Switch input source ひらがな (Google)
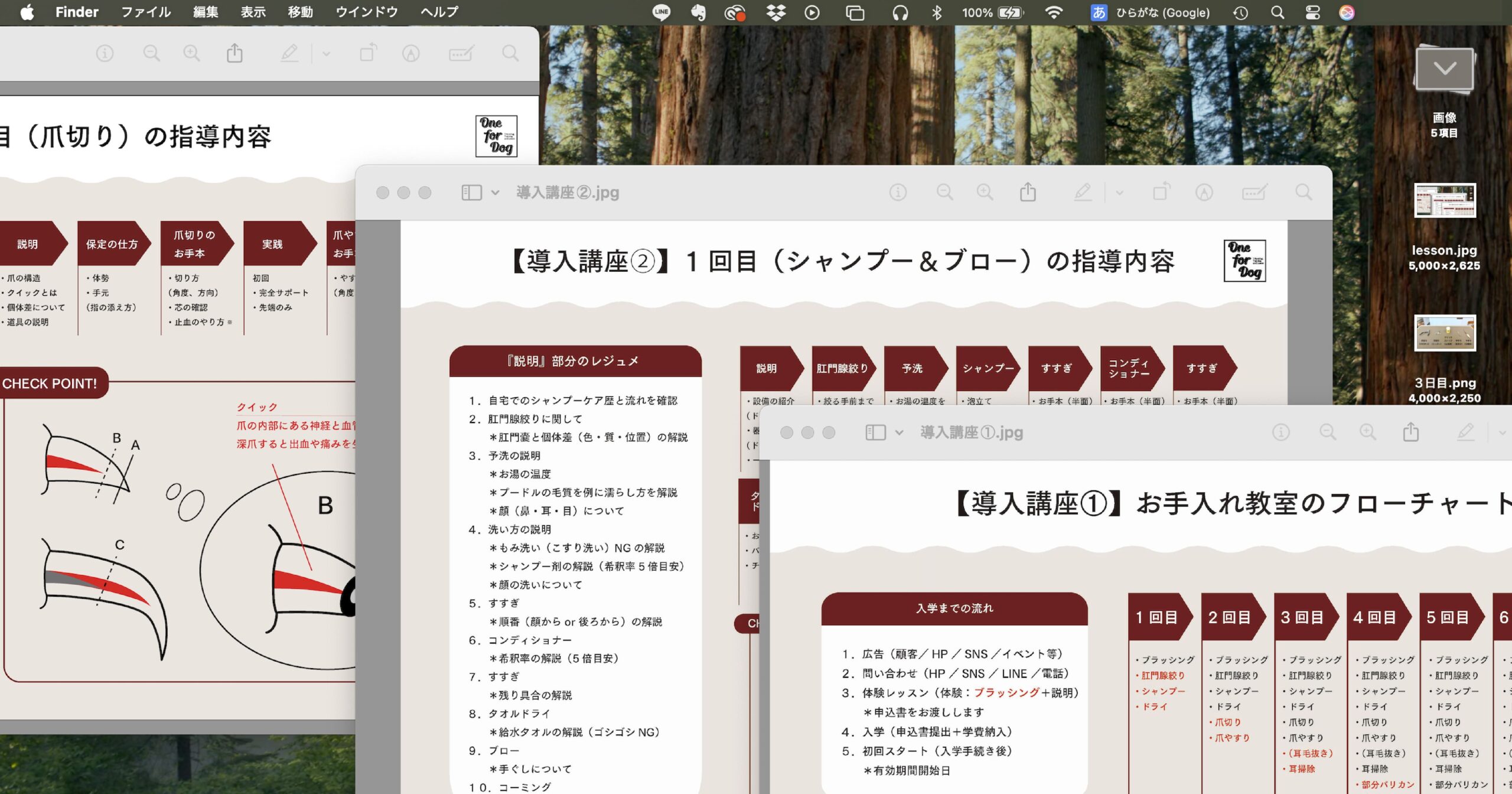 [1150, 12]
